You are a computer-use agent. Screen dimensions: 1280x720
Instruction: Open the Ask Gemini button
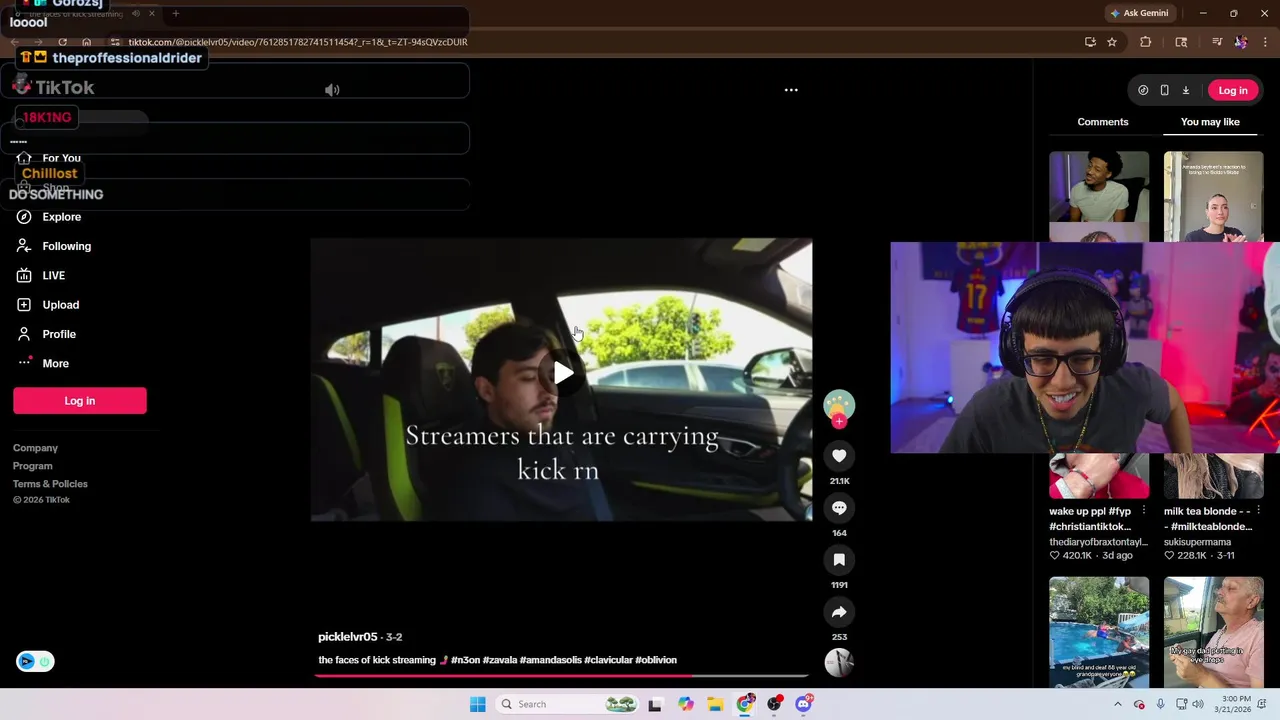tap(1139, 13)
